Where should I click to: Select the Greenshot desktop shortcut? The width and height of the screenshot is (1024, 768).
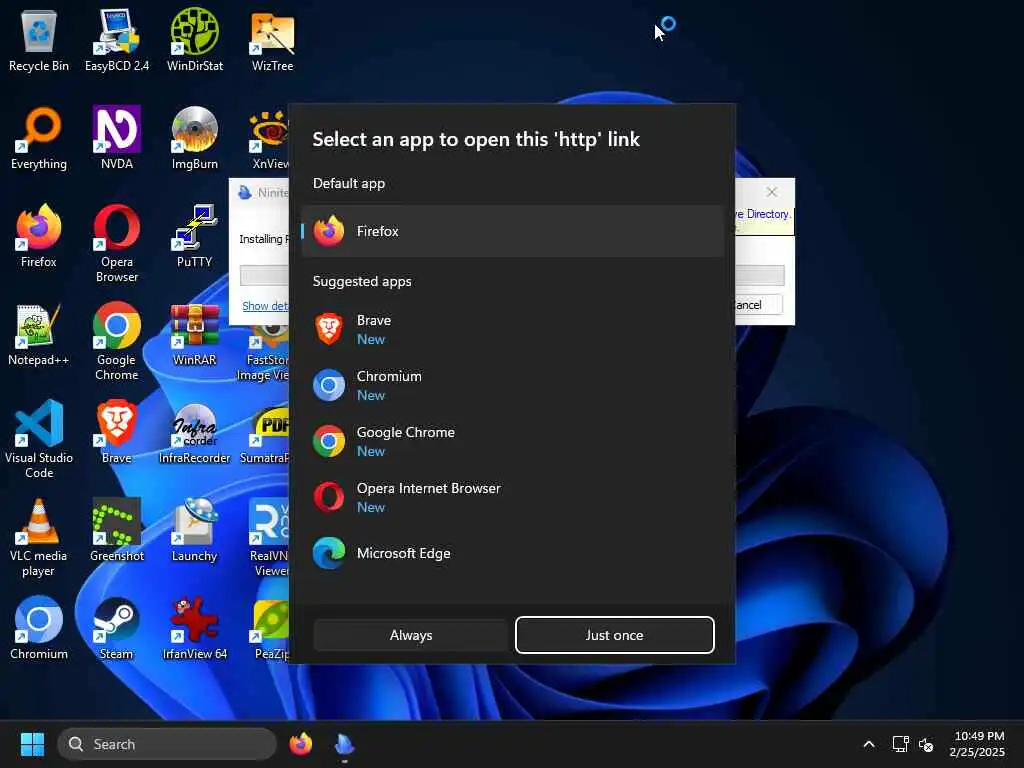click(117, 530)
